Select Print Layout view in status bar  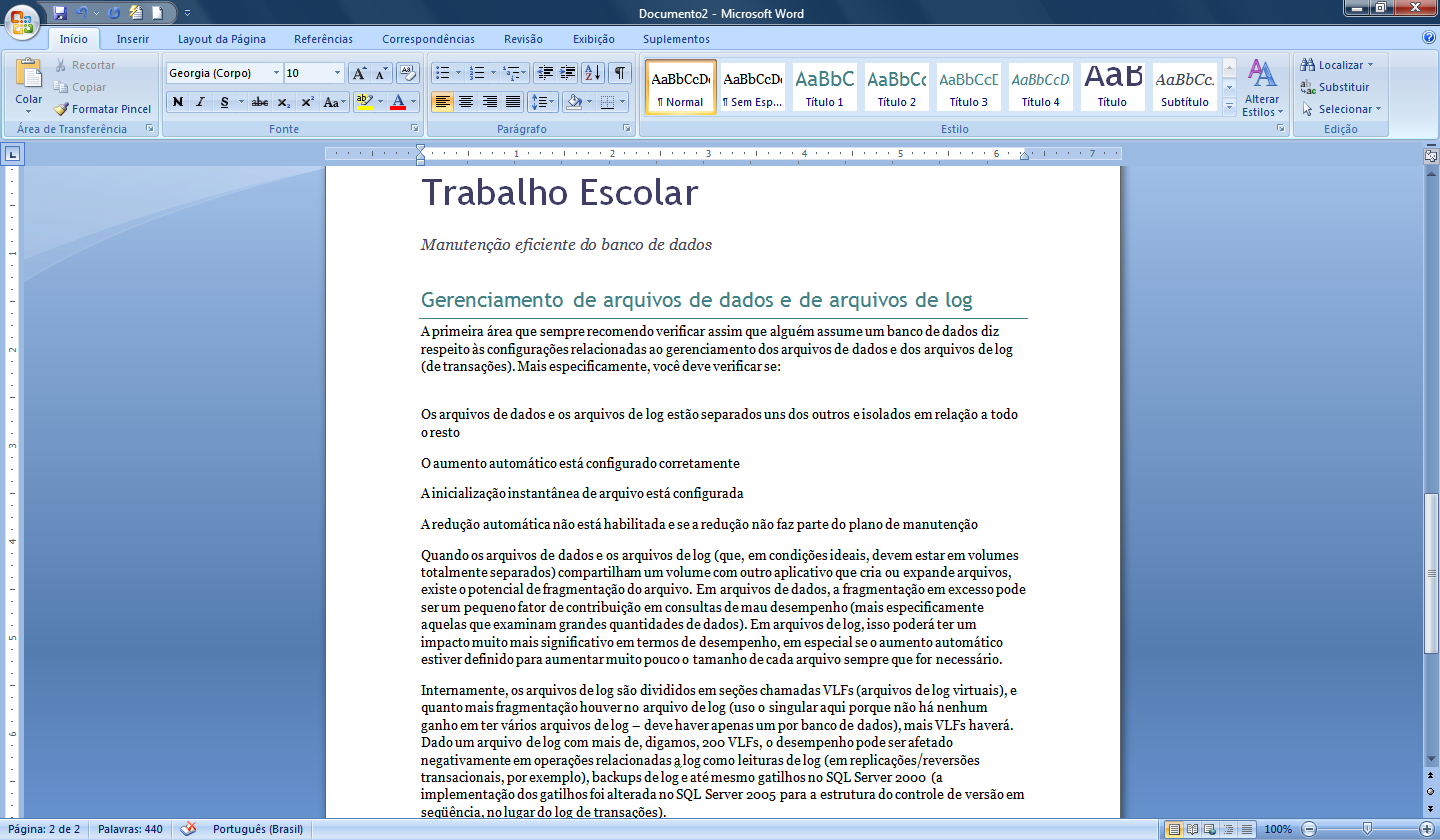1175,829
